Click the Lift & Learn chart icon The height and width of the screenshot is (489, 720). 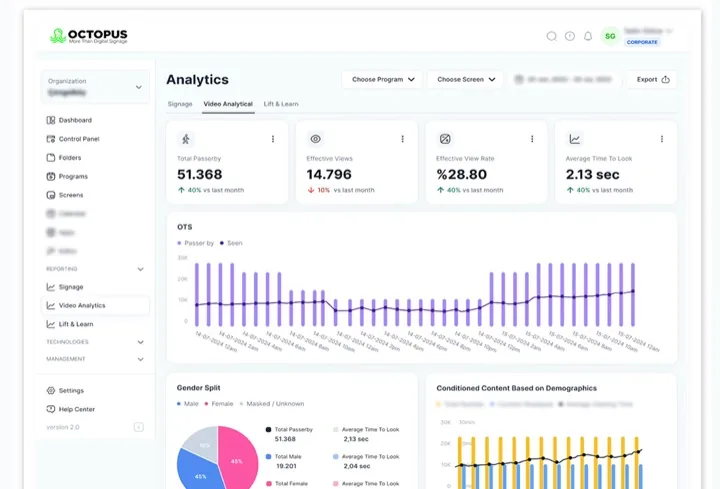(51, 324)
